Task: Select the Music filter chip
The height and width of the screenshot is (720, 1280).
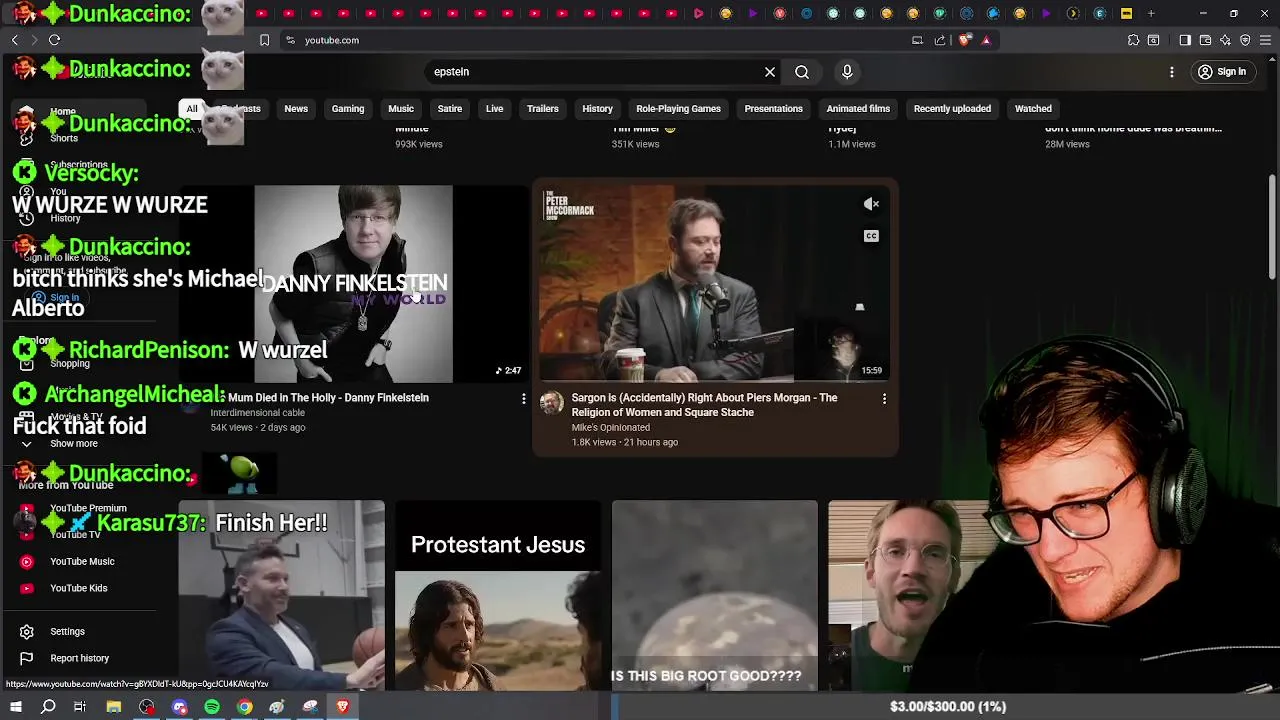Action: (x=401, y=109)
